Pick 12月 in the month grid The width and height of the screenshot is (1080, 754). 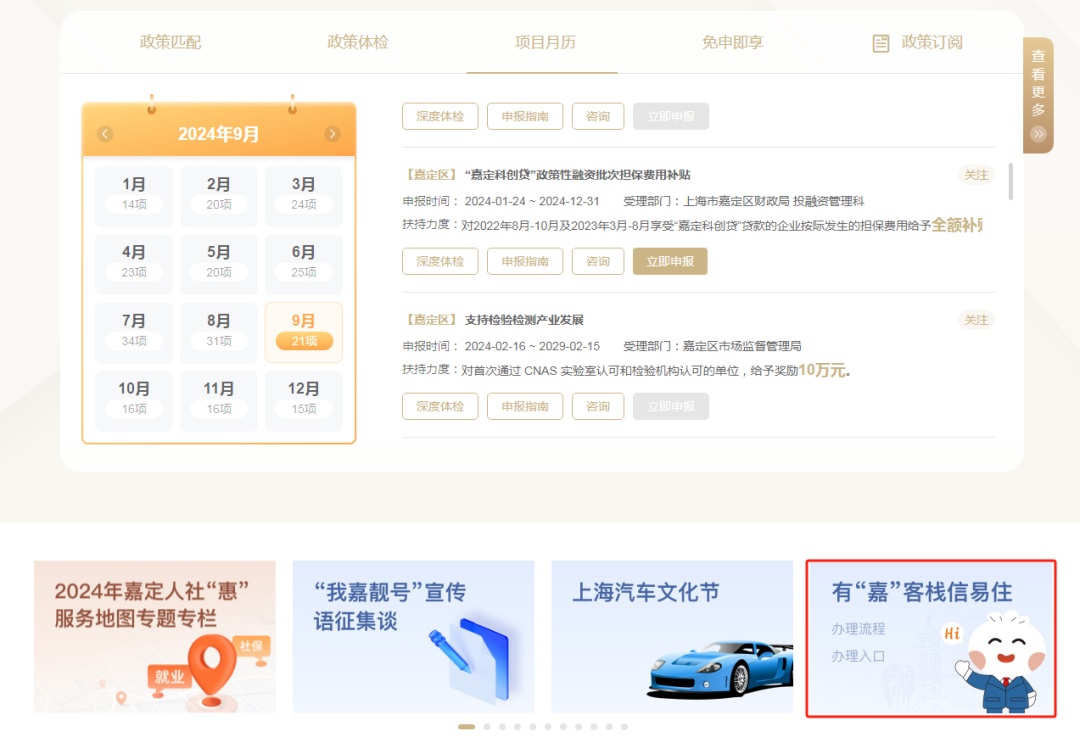pyautogui.click(x=303, y=399)
